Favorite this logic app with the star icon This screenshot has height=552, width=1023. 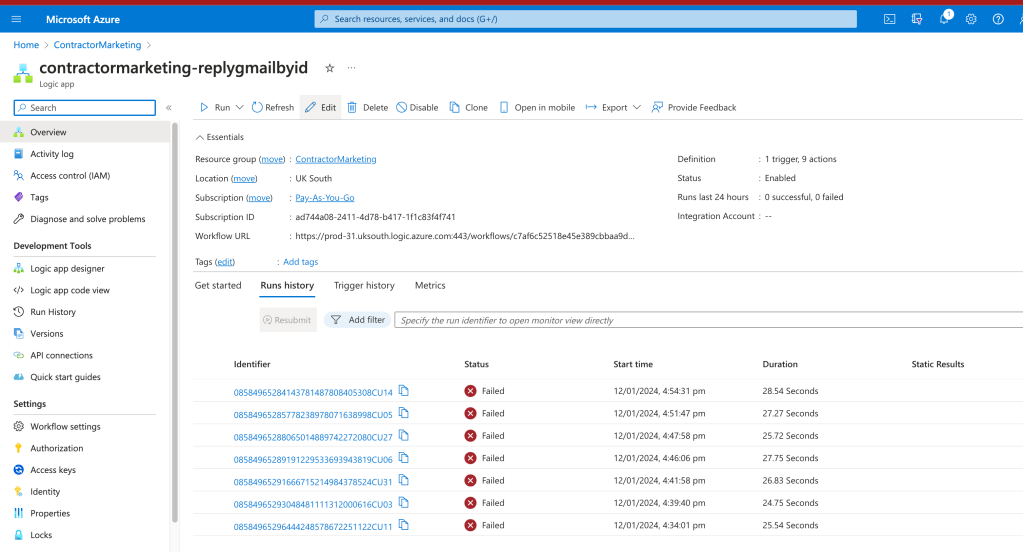click(x=329, y=68)
